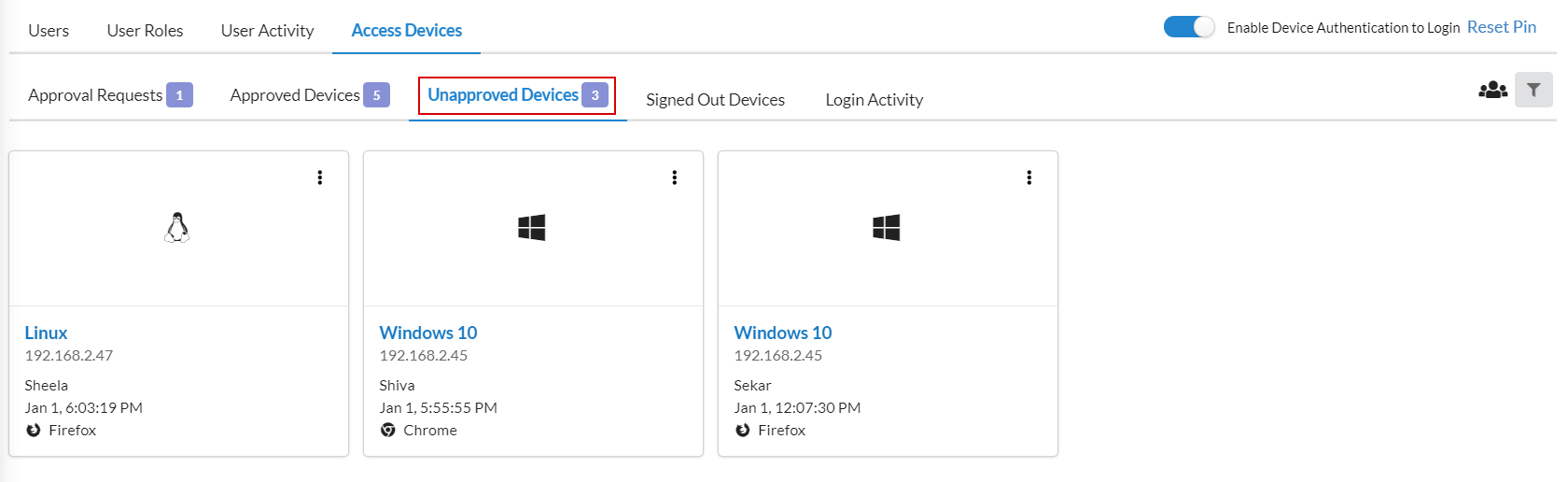
Task: Click the Firefox icon on Sekar's card
Action: pyautogui.click(x=743, y=431)
